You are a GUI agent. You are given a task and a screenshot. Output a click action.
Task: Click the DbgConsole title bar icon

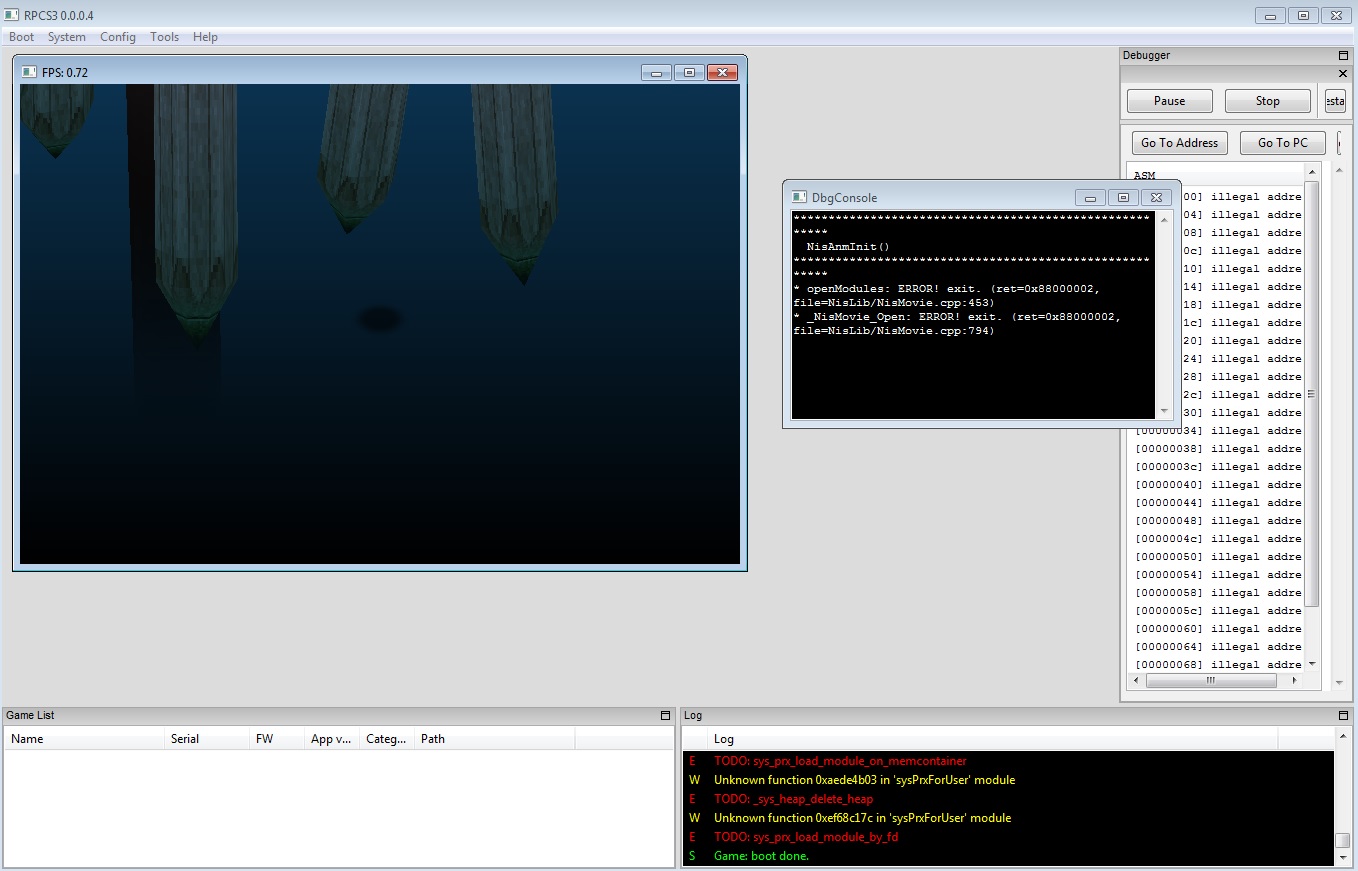pyautogui.click(x=799, y=198)
